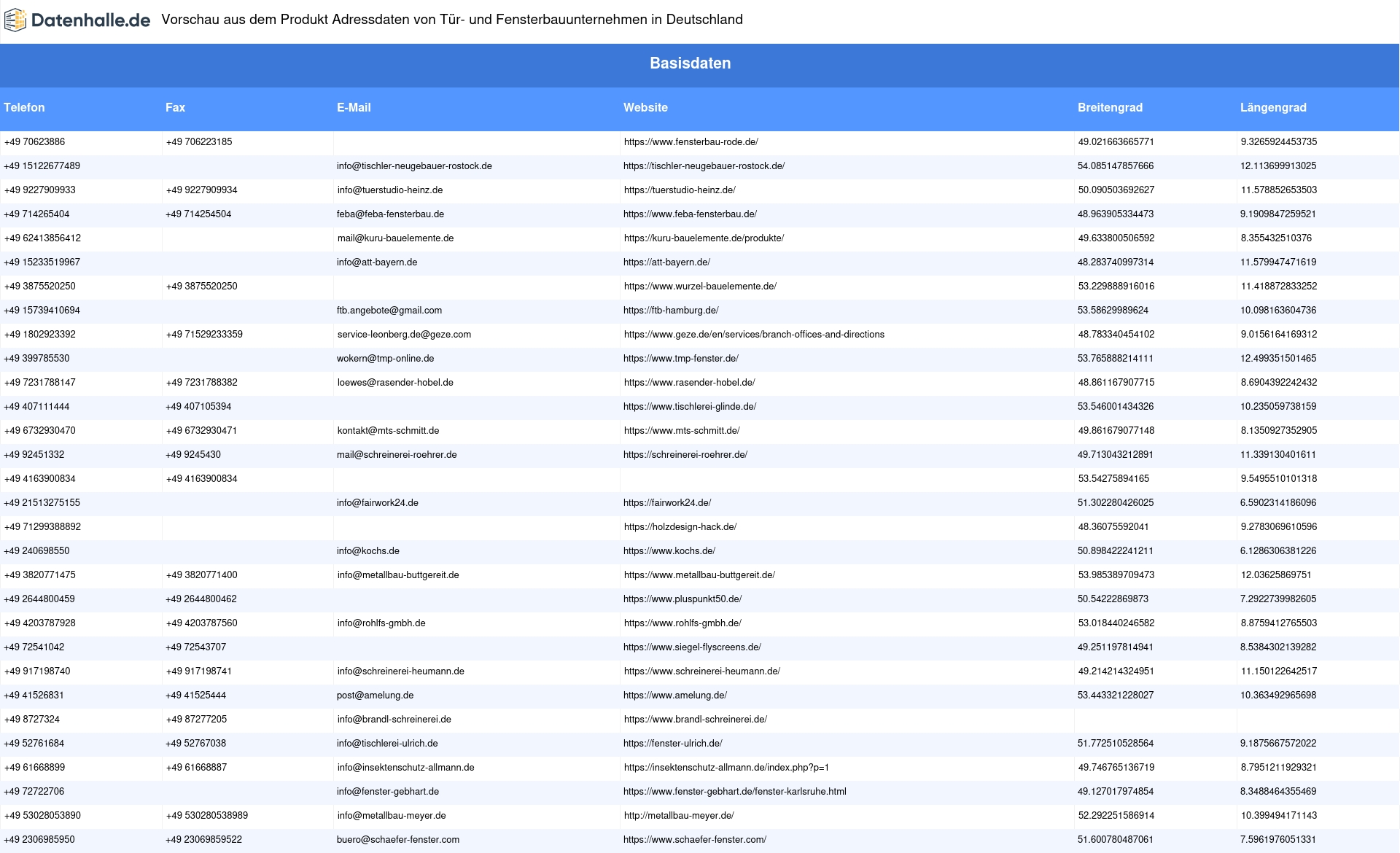
Task: Open website https://www.pluspunkt50.de/
Action: point(682,599)
